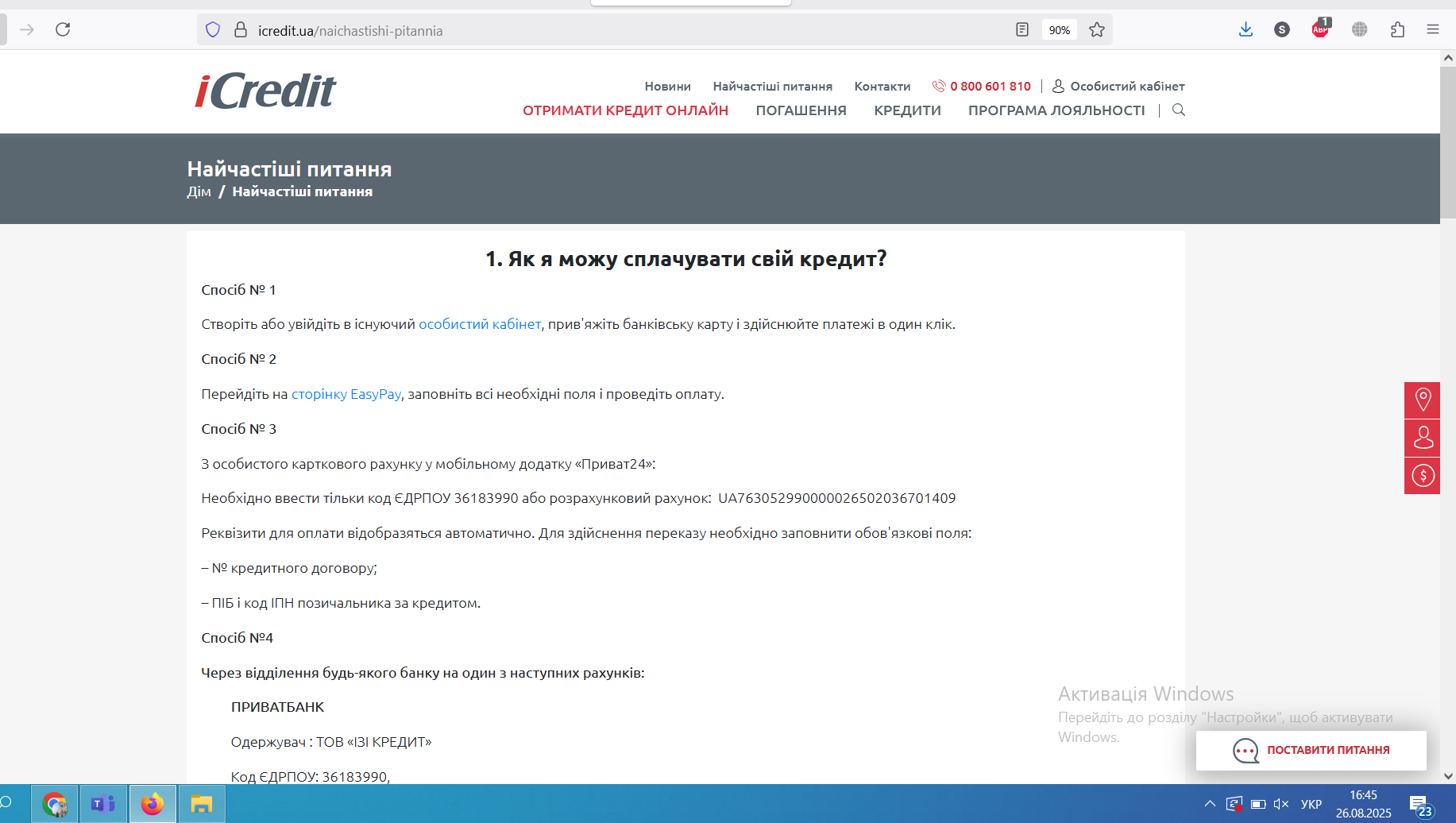Click the page scrollbar down arrow

pos(1448,776)
